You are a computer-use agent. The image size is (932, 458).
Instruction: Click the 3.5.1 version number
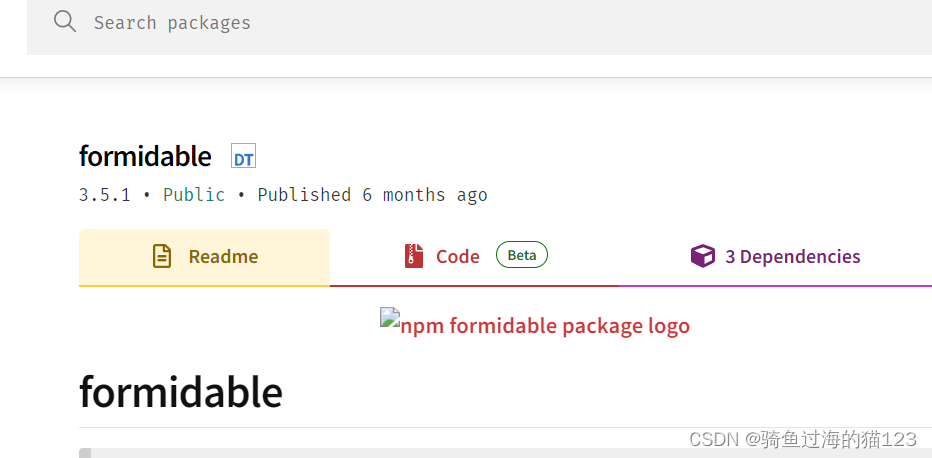(104, 195)
